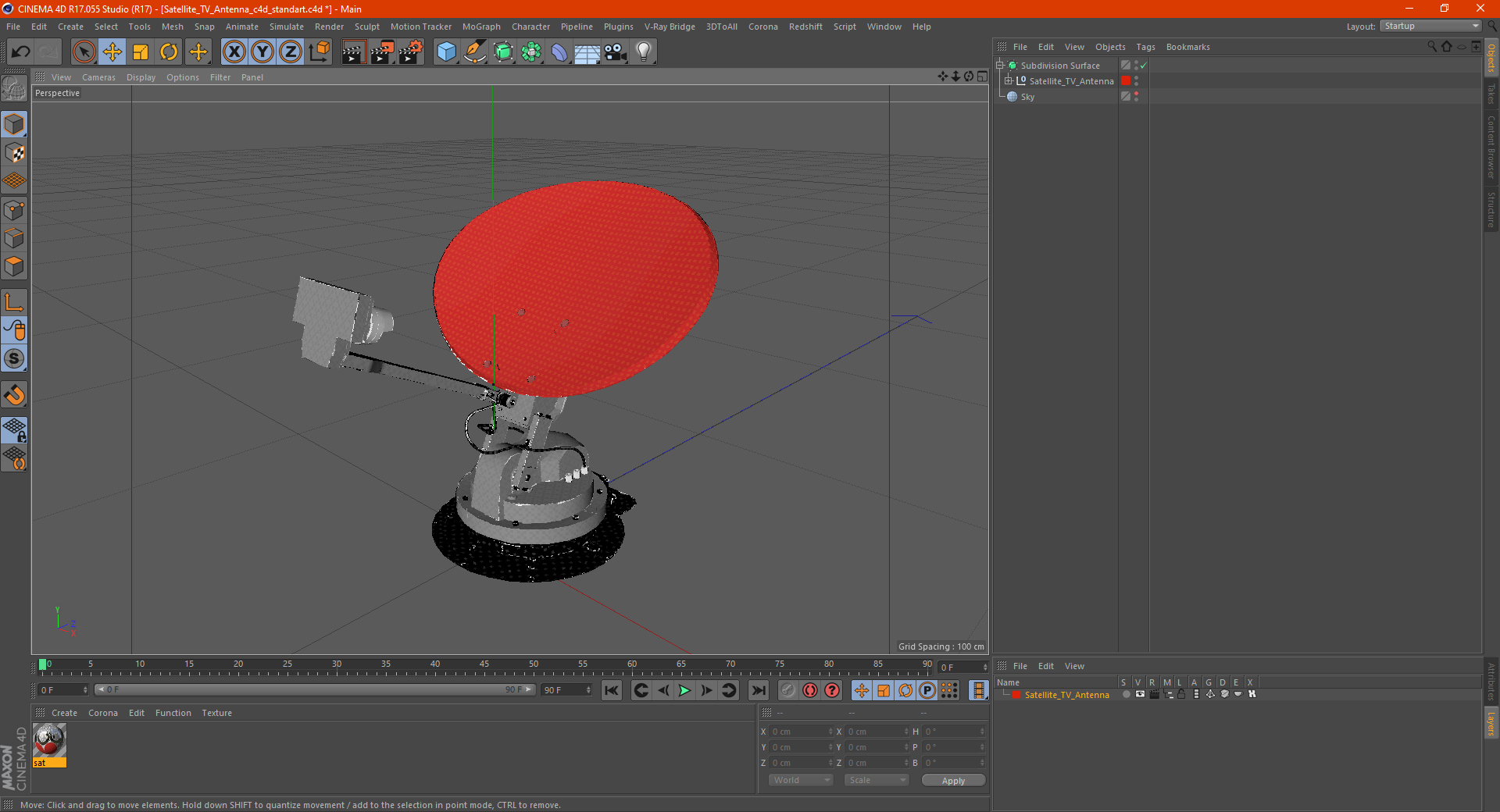Open the MoGraph menu

[x=481, y=27]
